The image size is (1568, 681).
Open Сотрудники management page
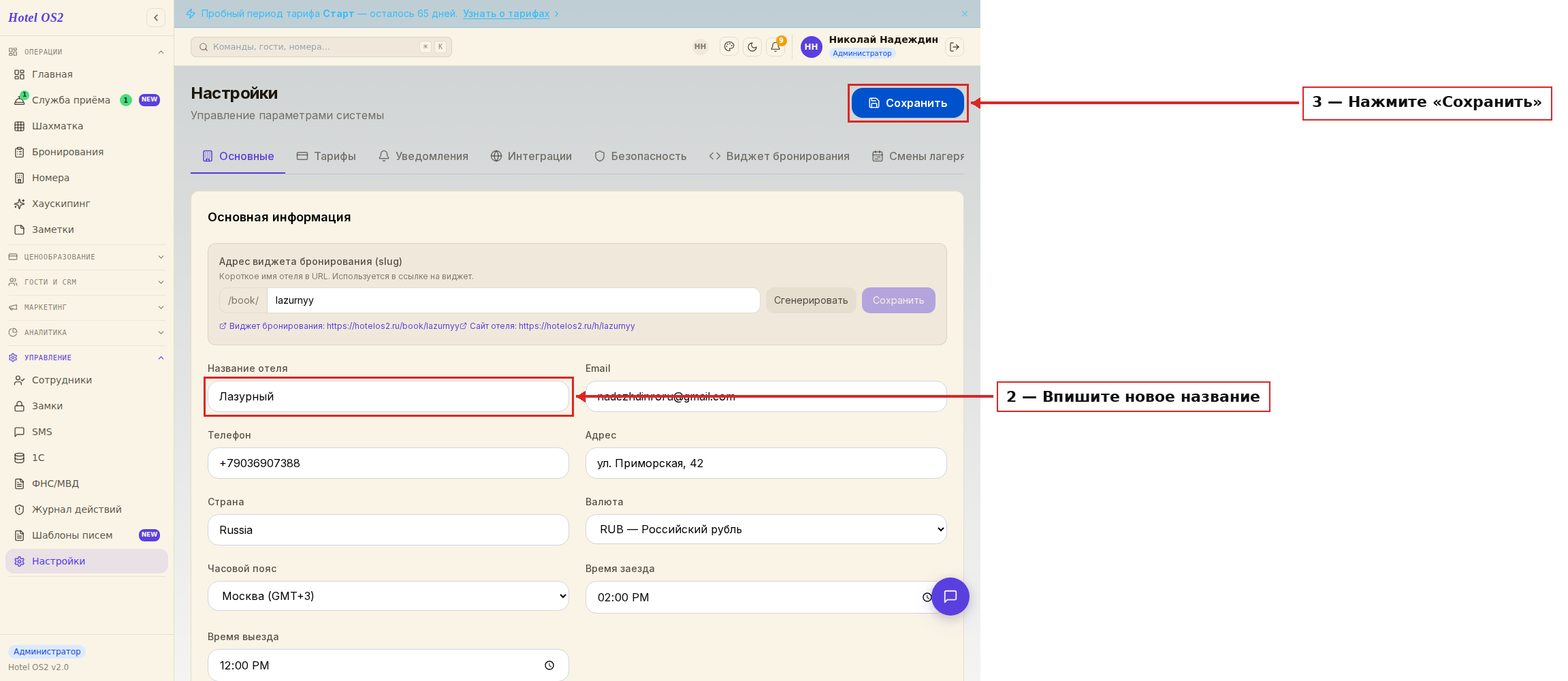click(86, 380)
